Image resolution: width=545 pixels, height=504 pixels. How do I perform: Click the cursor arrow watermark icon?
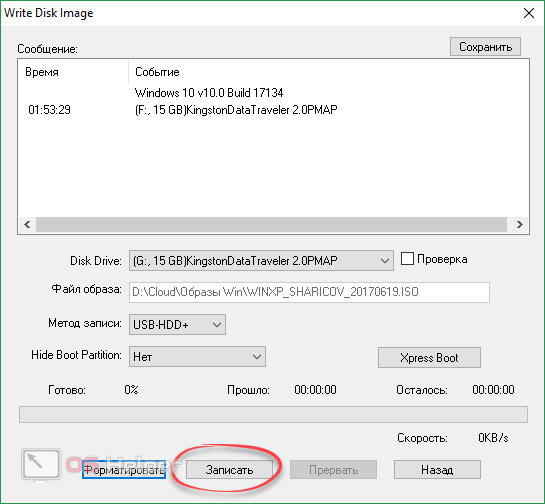(41, 464)
